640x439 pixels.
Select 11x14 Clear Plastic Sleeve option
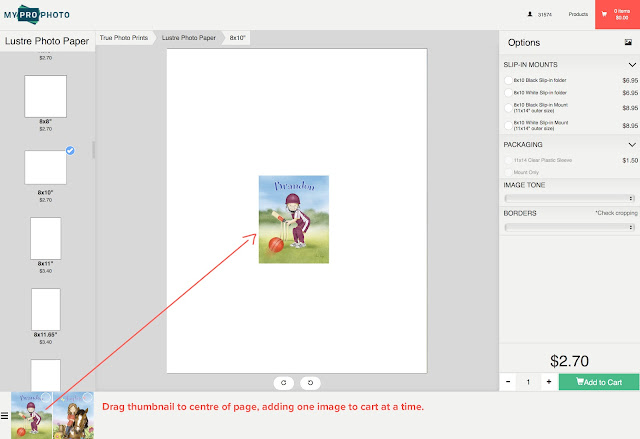pyautogui.click(x=508, y=160)
